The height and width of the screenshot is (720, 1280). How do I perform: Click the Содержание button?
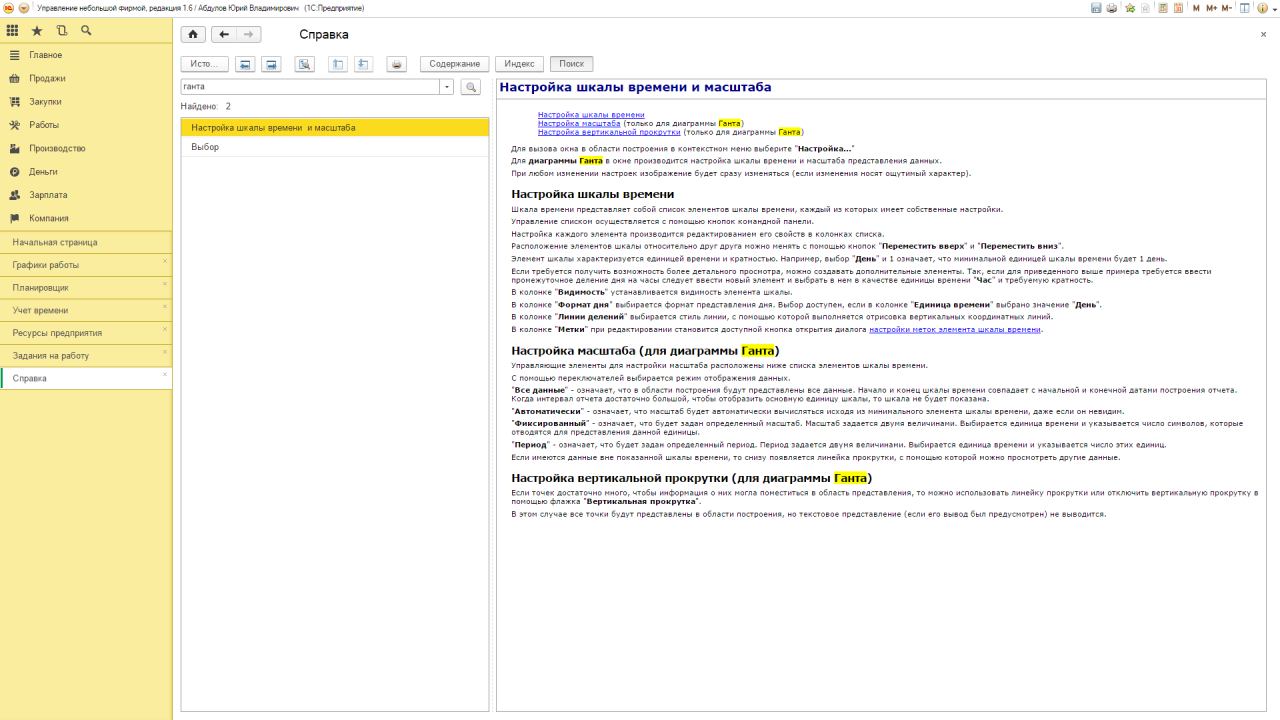tap(455, 64)
